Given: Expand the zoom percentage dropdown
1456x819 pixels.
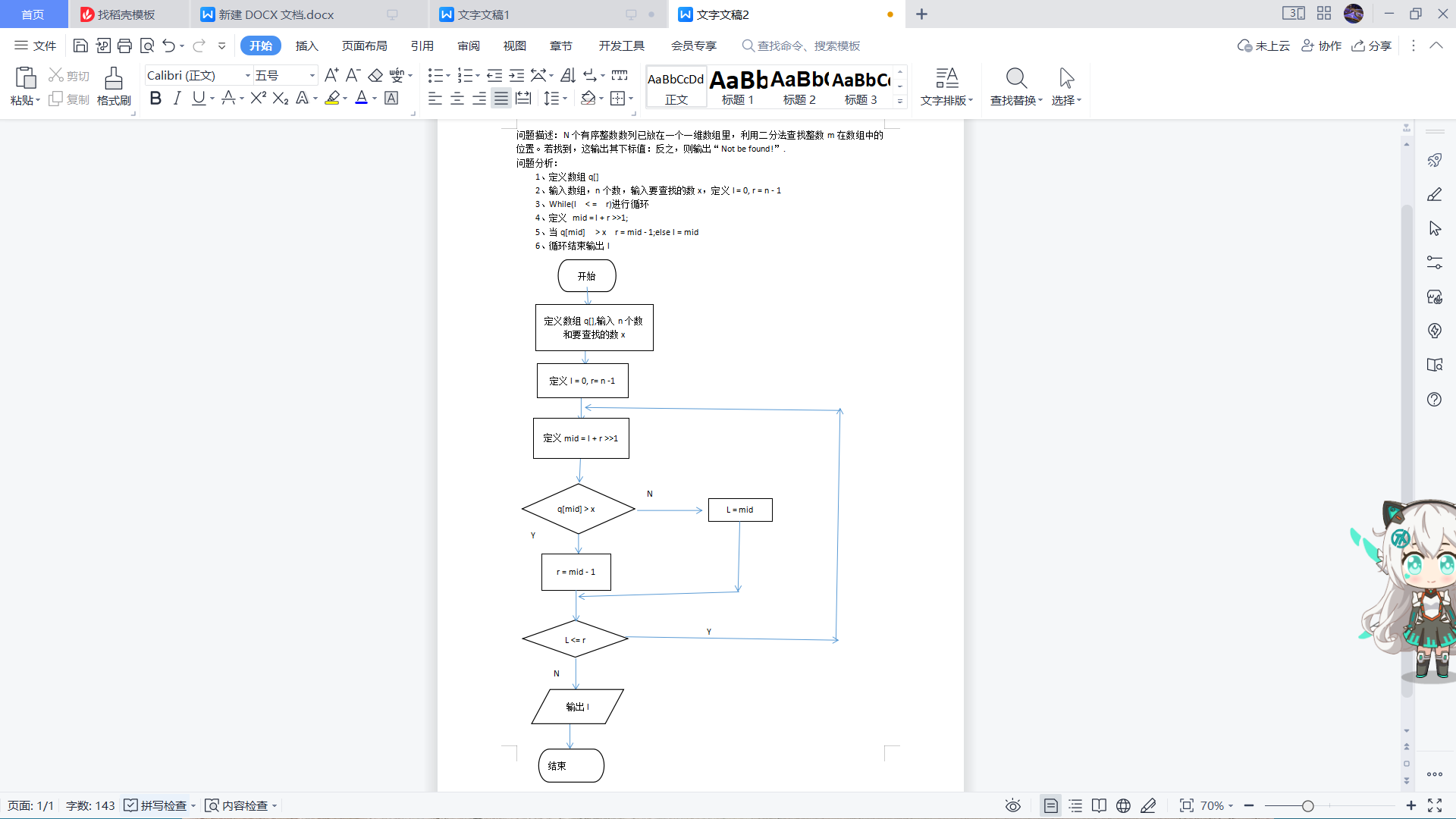Looking at the screenshot, I should pos(1230,805).
